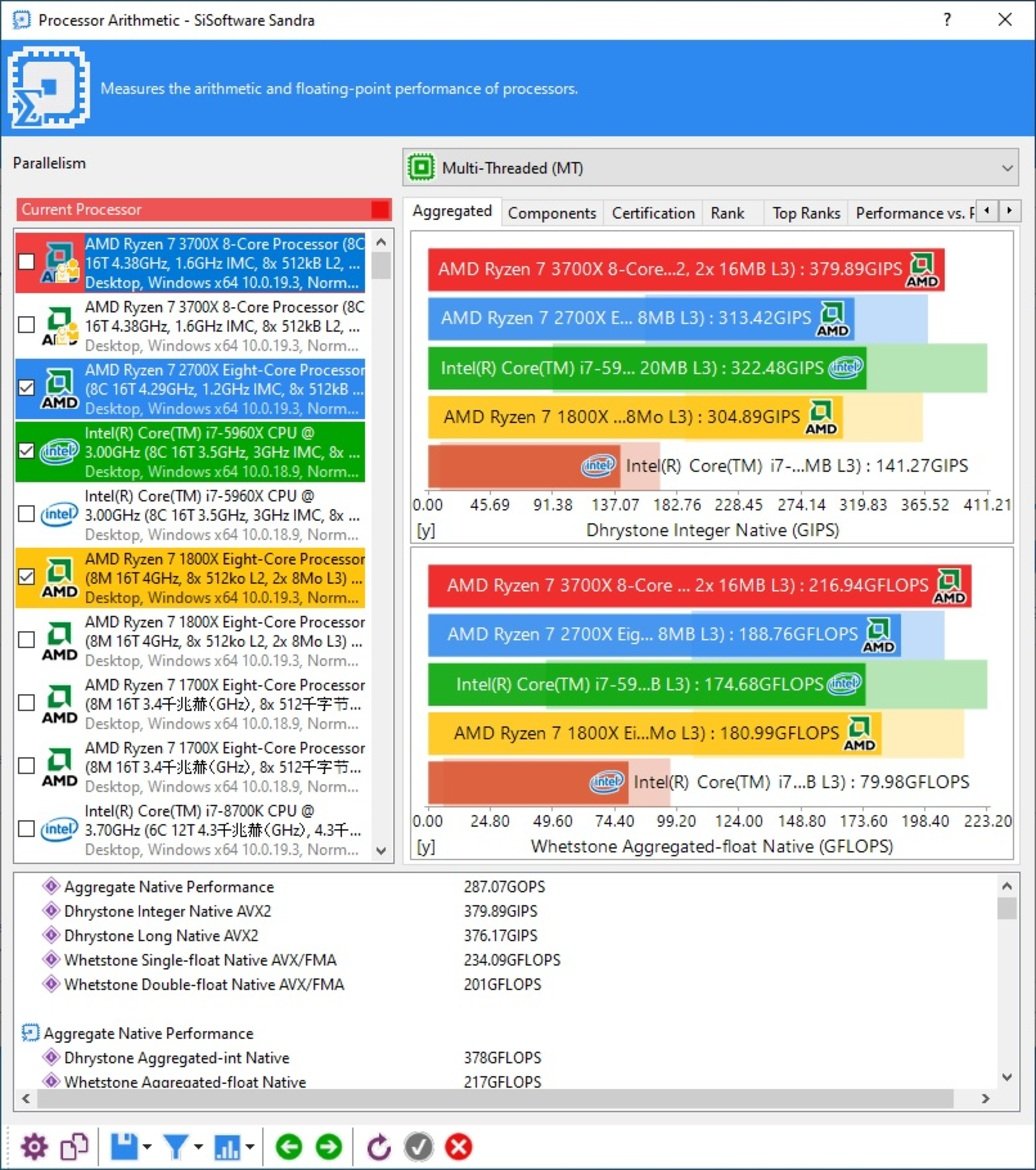1036x1170 pixels.
Task: Click the processor list scrollbar thumb
Action: (381, 266)
